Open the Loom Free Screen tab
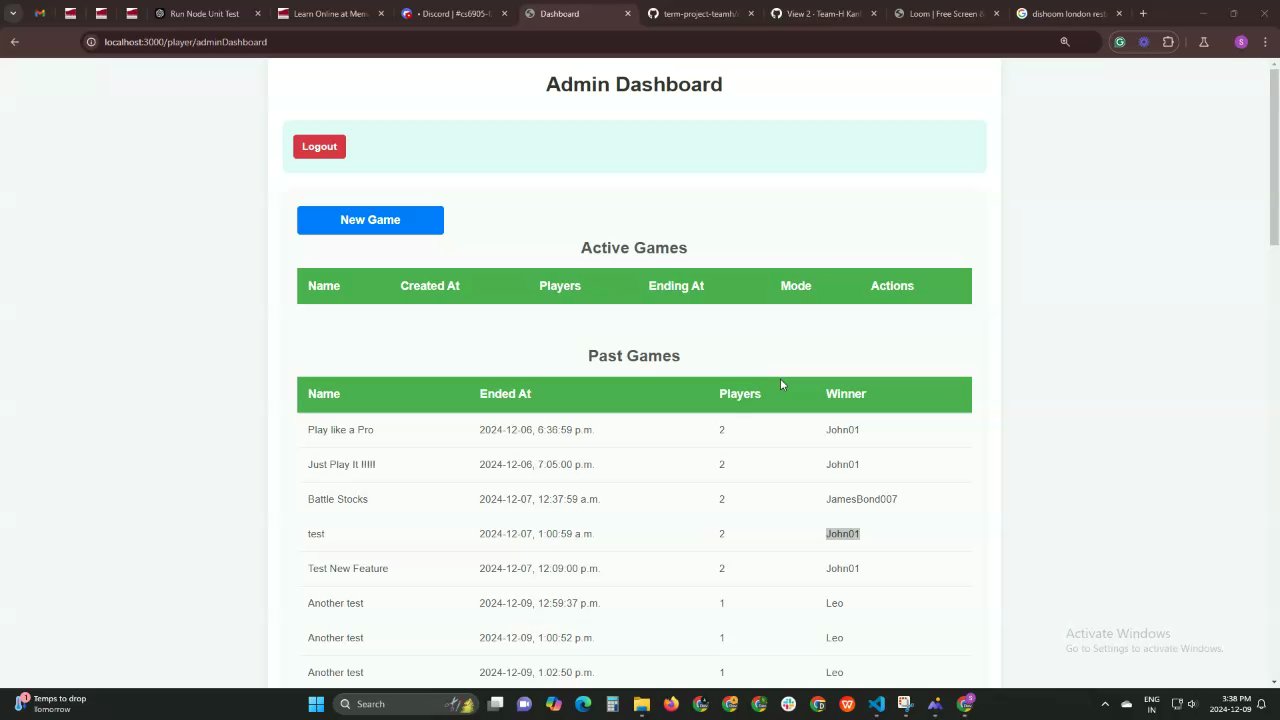The image size is (1280, 720). pyautogui.click(x=946, y=14)
